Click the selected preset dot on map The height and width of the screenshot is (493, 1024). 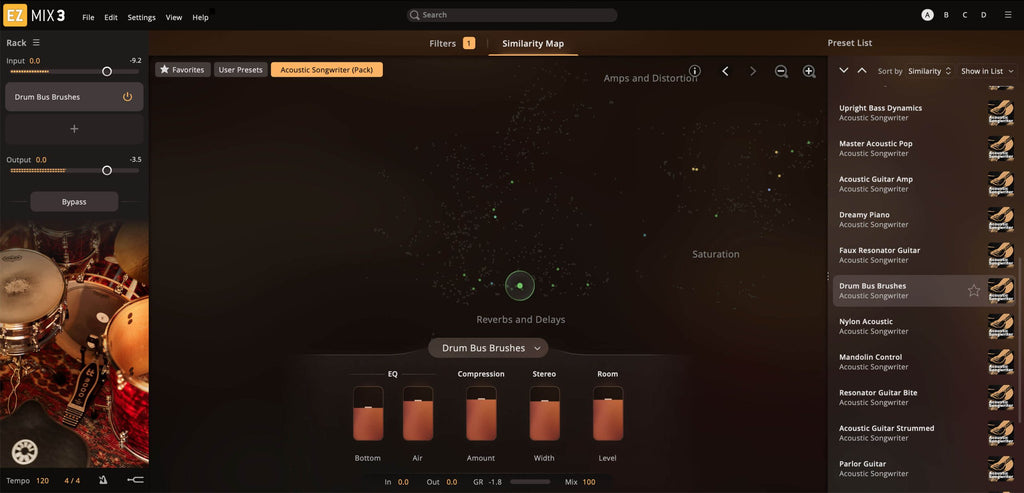tap(520, 285)
